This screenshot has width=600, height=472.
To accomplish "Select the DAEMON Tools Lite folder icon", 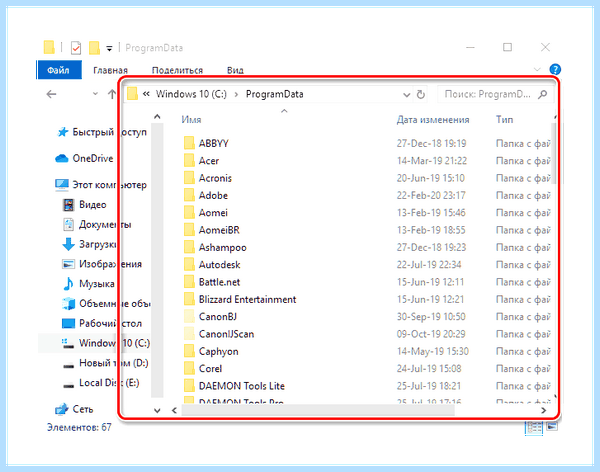I will (x=189, y=386).
